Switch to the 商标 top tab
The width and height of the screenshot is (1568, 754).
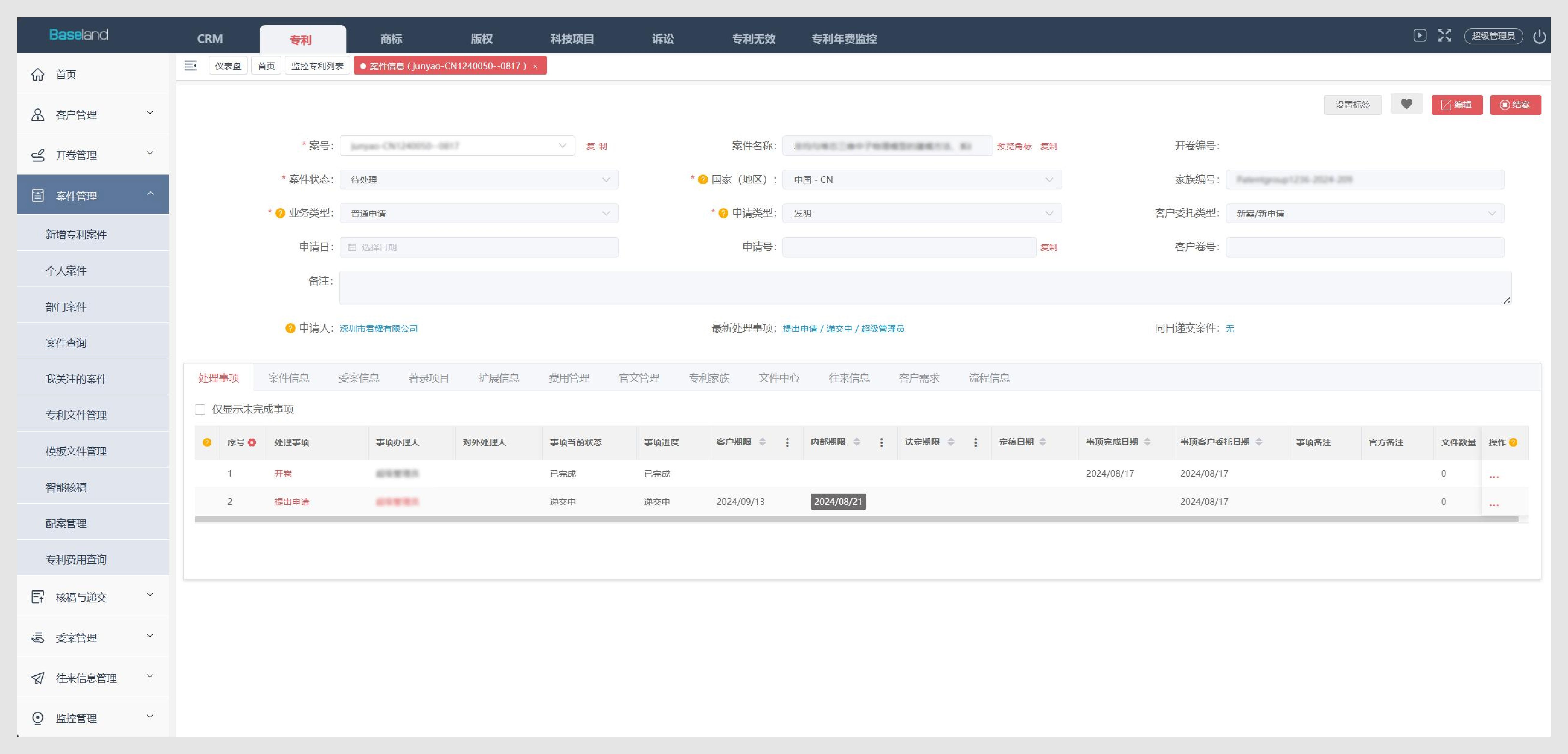point(391,39)
